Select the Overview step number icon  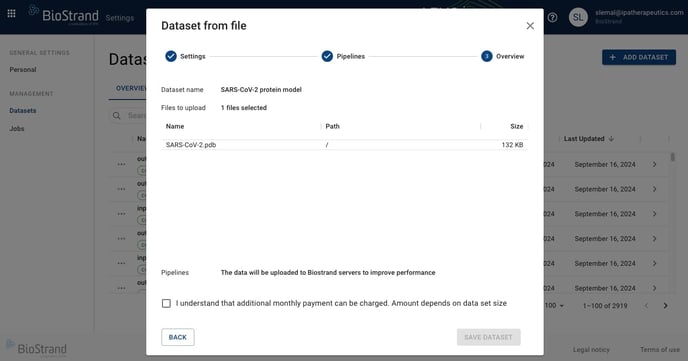(487, 56)
